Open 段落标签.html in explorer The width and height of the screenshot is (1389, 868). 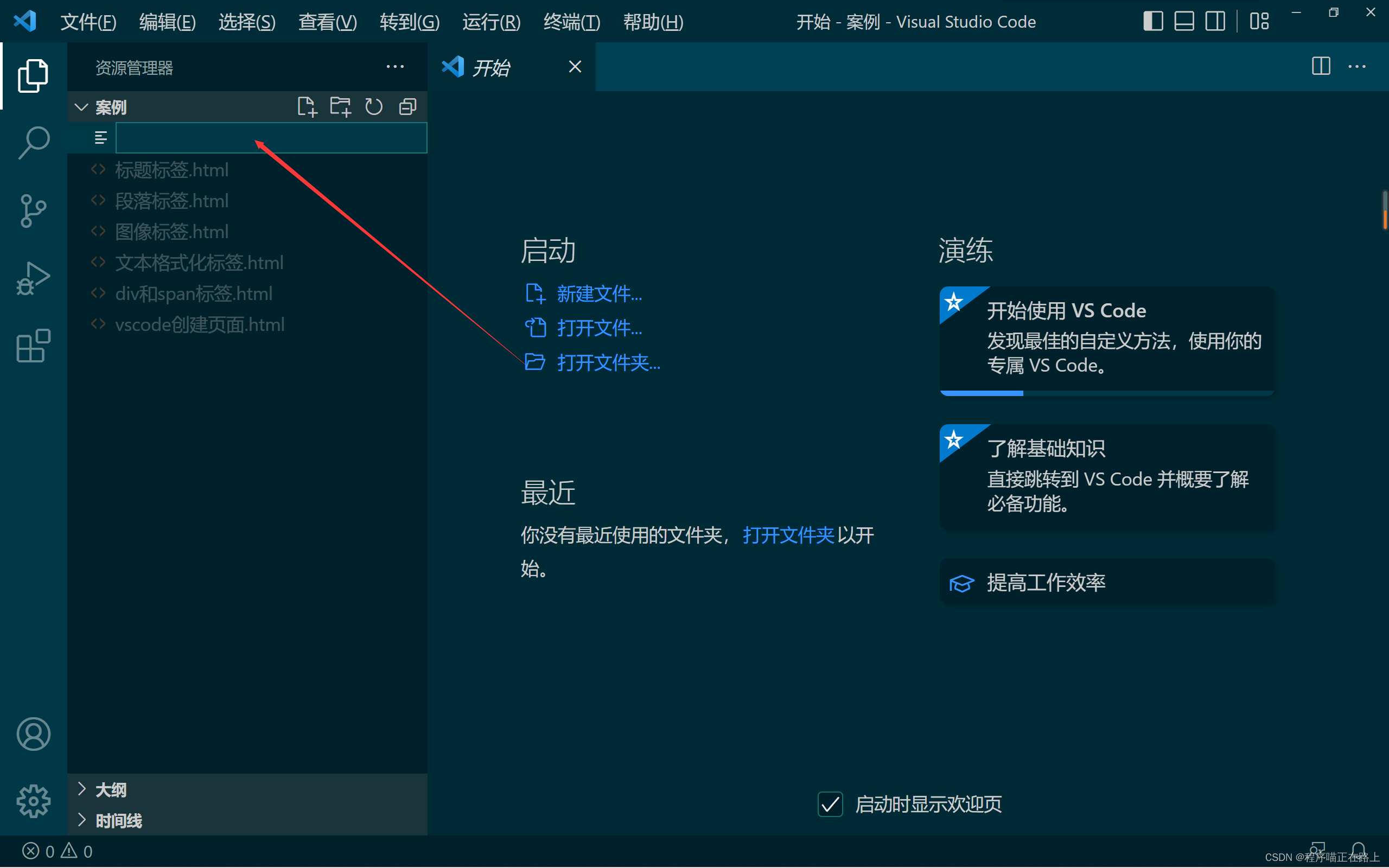pos(247,200)
